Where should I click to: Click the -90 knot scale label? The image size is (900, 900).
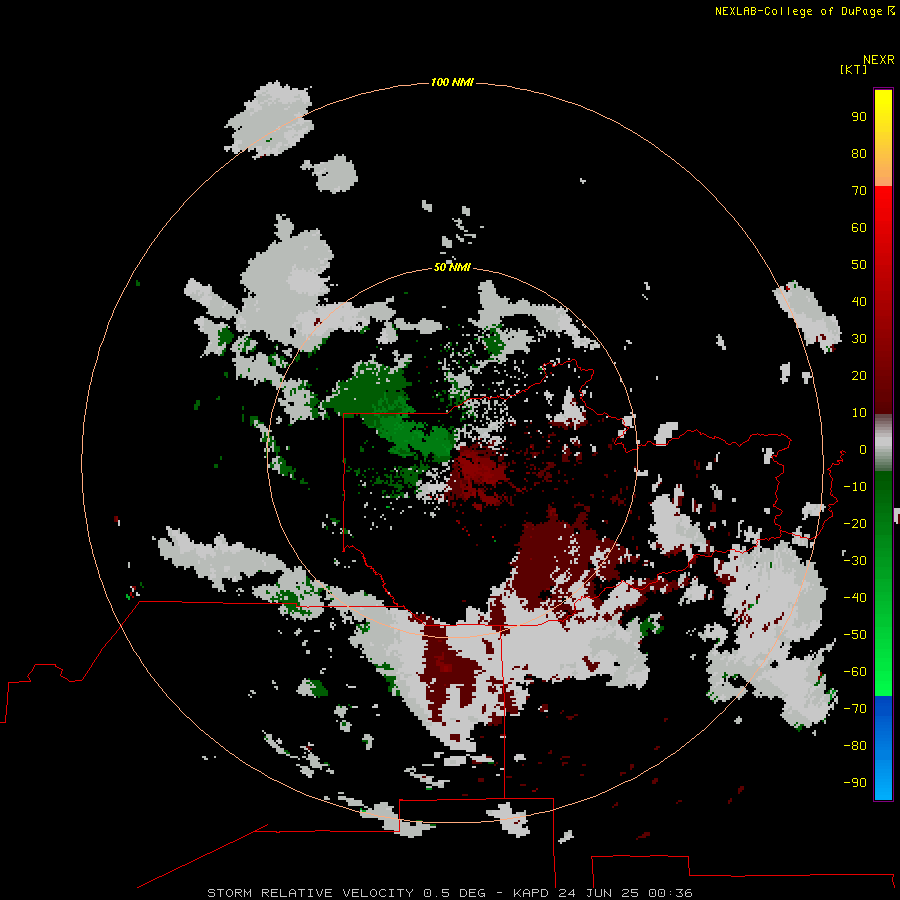point(855,782)
